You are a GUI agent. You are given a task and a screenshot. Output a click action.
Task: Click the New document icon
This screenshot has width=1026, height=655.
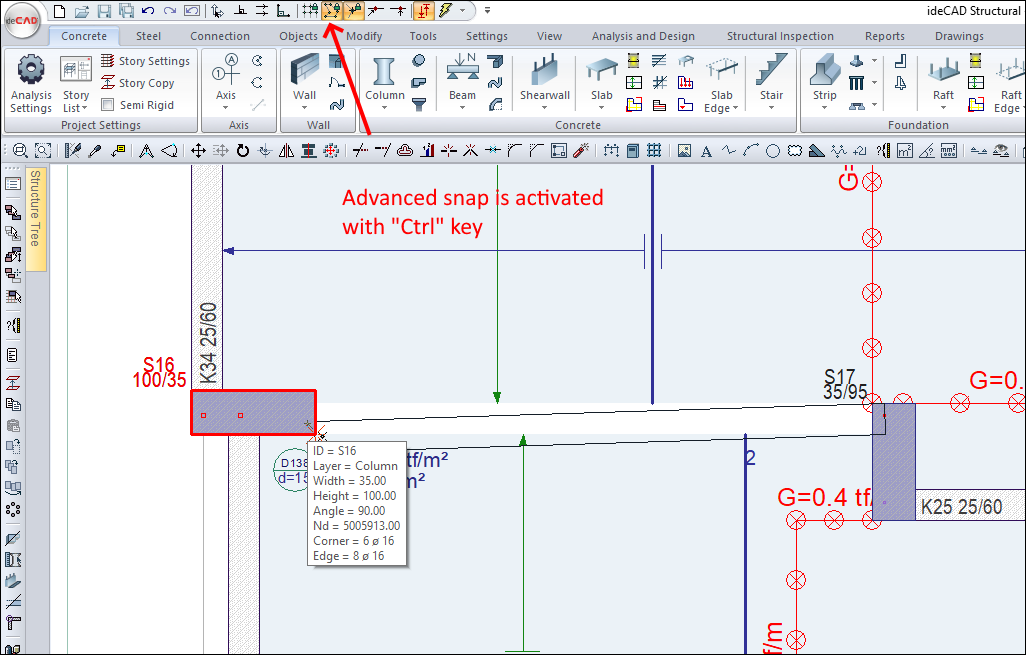60,11
